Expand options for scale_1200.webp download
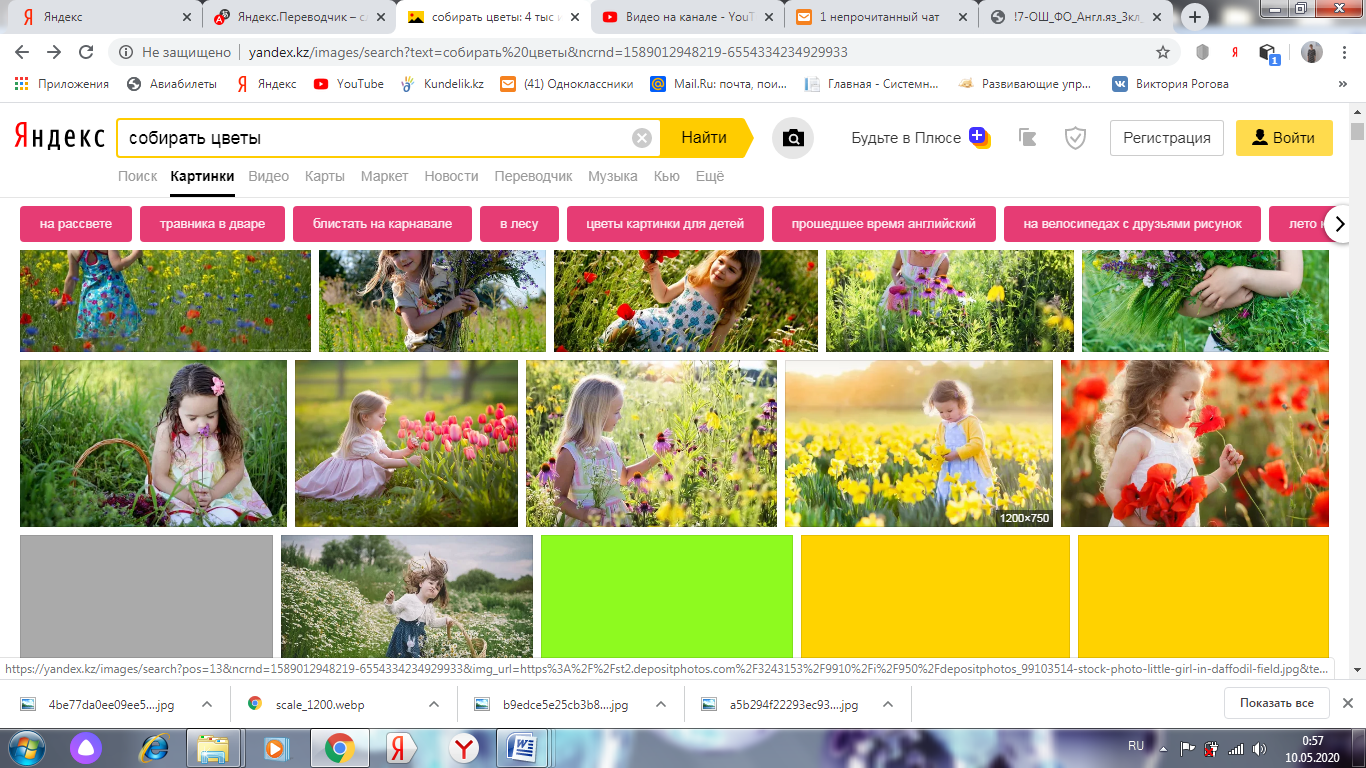 [434, 704]
